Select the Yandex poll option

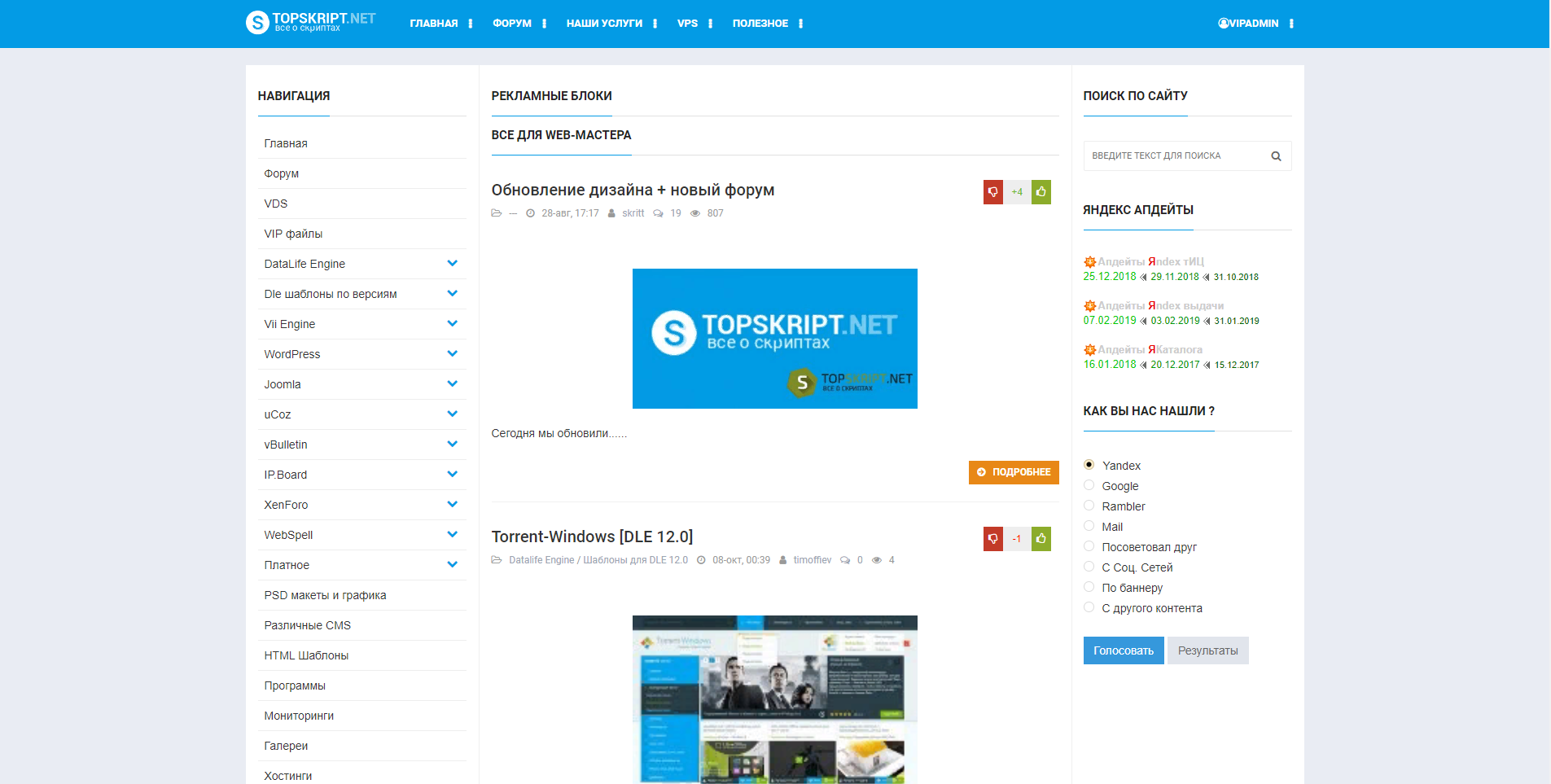tap(1089, 465)
